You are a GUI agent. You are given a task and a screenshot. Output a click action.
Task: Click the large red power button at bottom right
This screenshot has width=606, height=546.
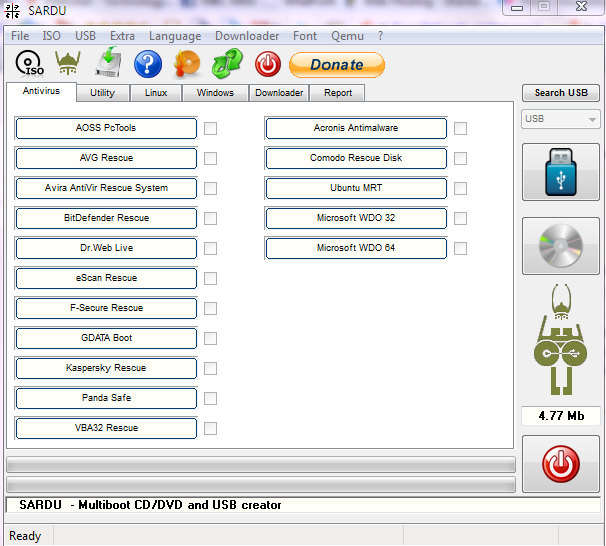point(560,464)
